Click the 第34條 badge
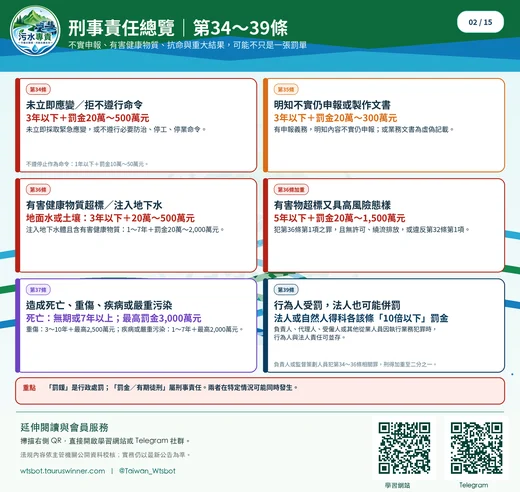This screenshot has width=520, height=492. click(x=38, y=89)
